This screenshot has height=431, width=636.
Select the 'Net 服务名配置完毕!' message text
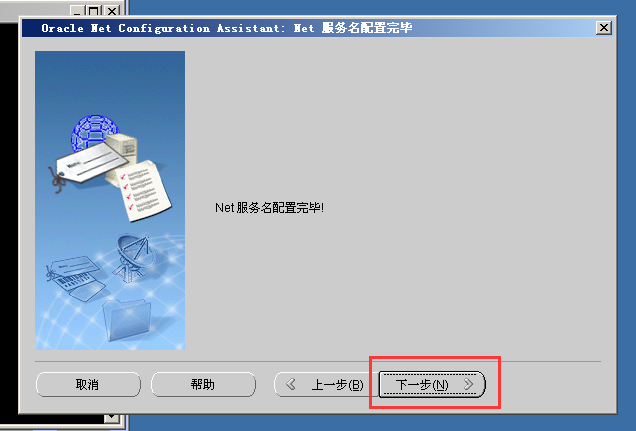click(x=269, y=208)
